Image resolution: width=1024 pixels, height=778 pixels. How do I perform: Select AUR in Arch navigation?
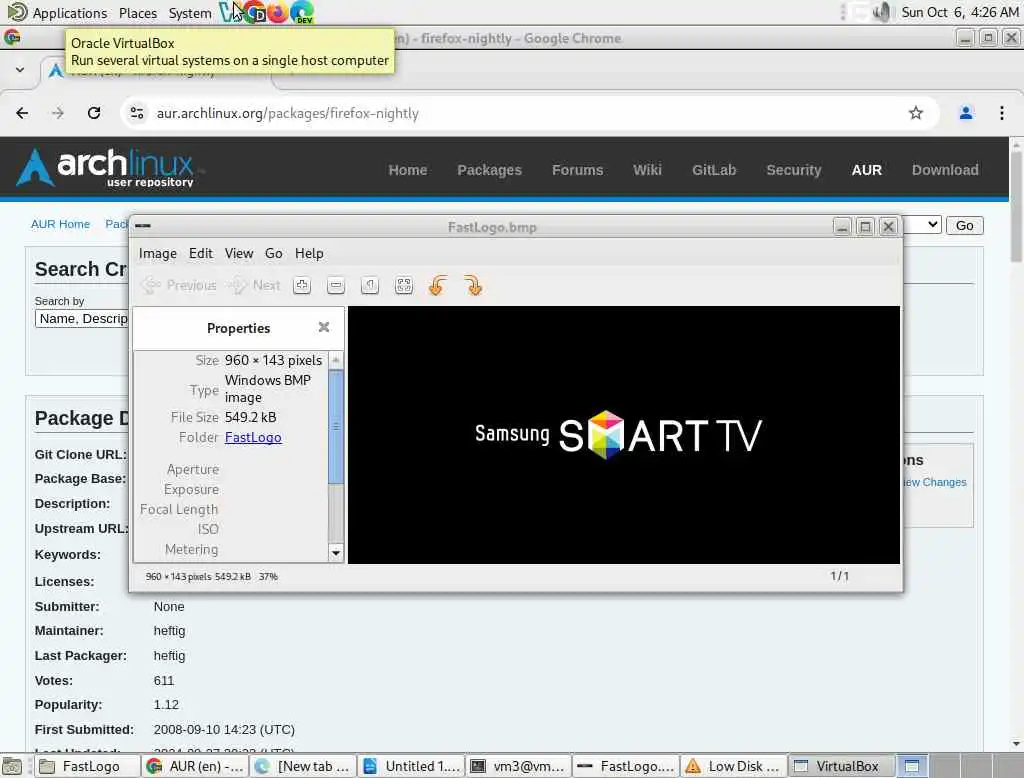point(867,170)
